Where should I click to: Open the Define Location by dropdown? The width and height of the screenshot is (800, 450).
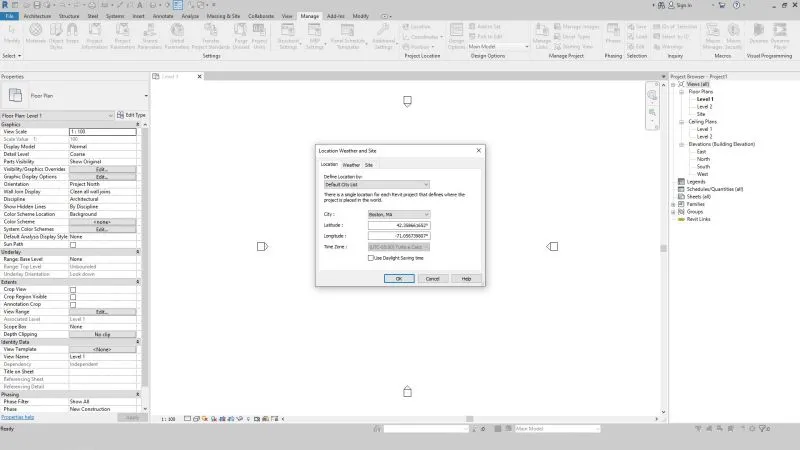click(x=377, y=185)
